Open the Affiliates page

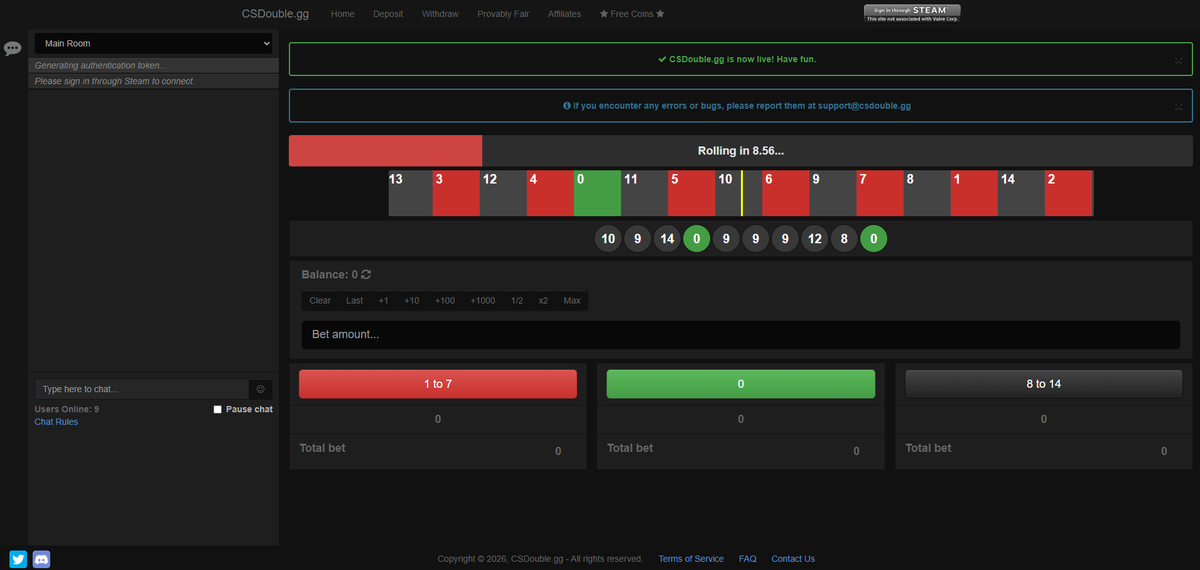(564, 14)
